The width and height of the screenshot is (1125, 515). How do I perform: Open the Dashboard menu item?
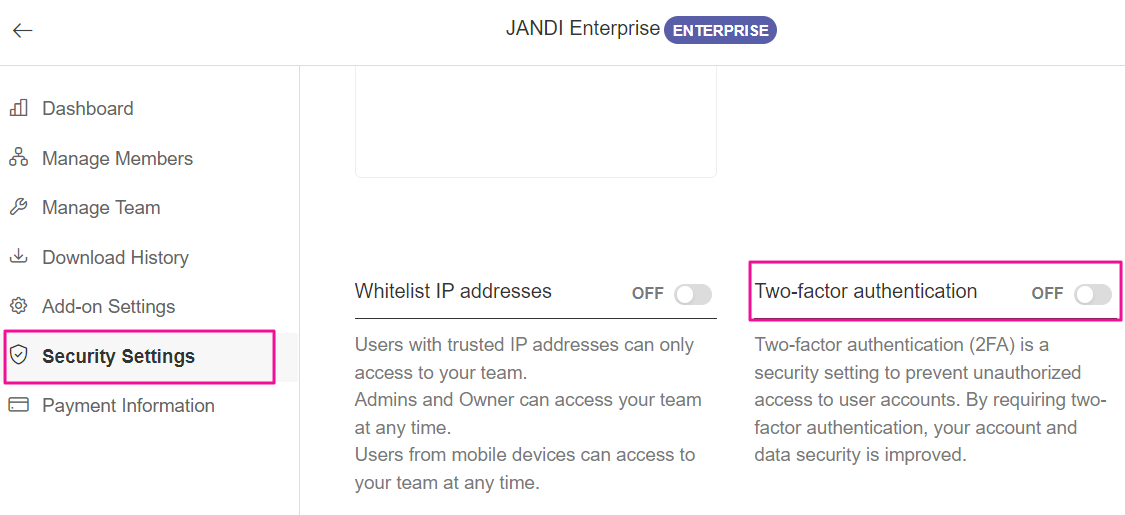[88, 108]
